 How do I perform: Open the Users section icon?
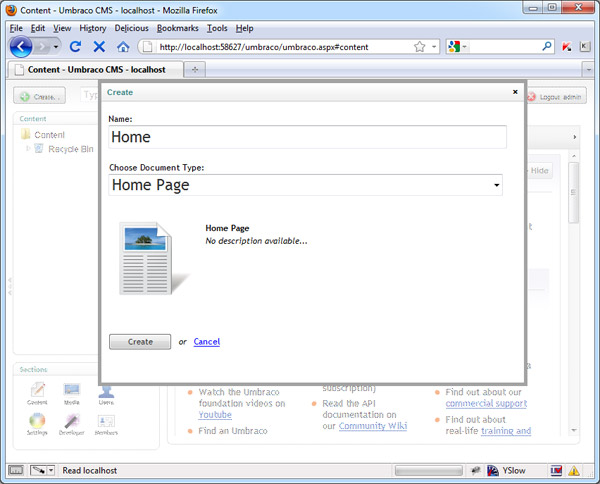tap(106, 394)
